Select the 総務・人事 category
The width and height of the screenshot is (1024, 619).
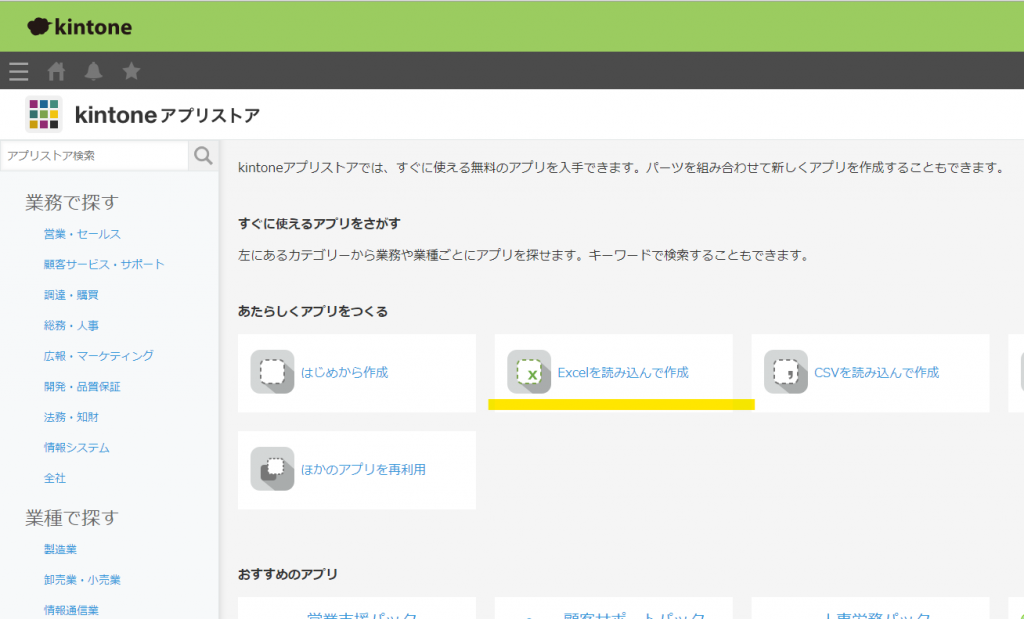[71, 325]
